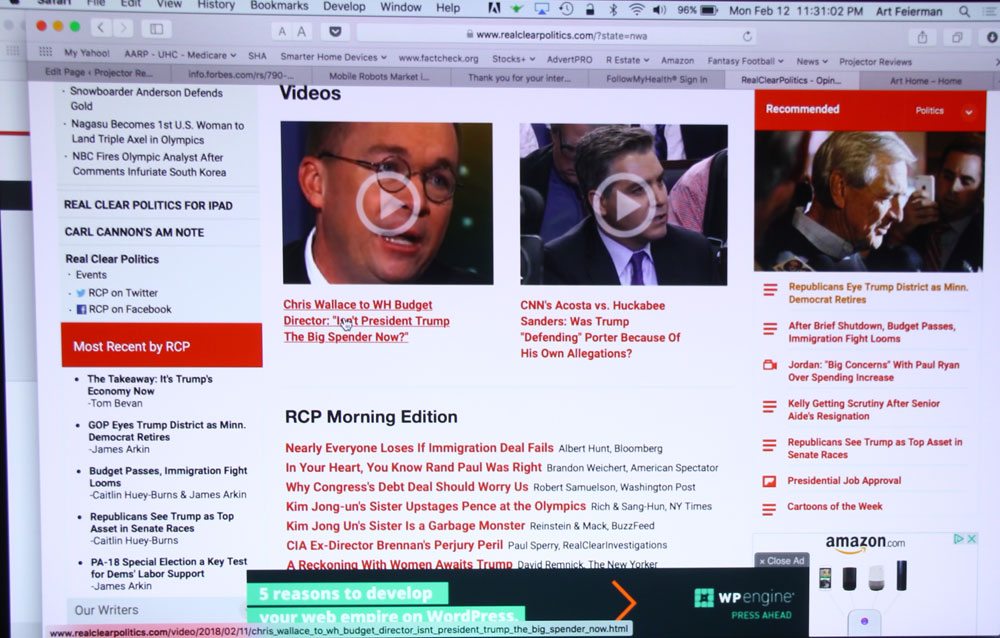Open the Wi-Fi status menu

[x=636, y=10]
